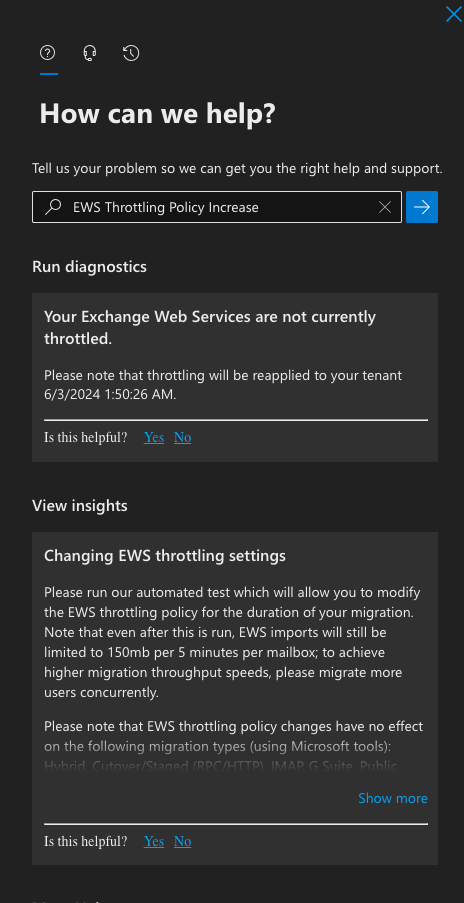Click the Exchange Web Services not throttled heading

point(210,328)
